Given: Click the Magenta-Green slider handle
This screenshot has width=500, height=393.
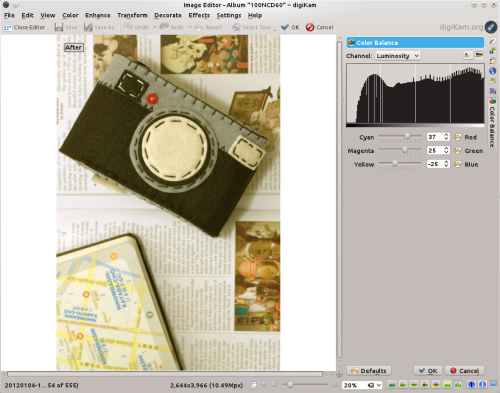Looking at the screenshot, I should pyautogui.click(x=405, y=150).
